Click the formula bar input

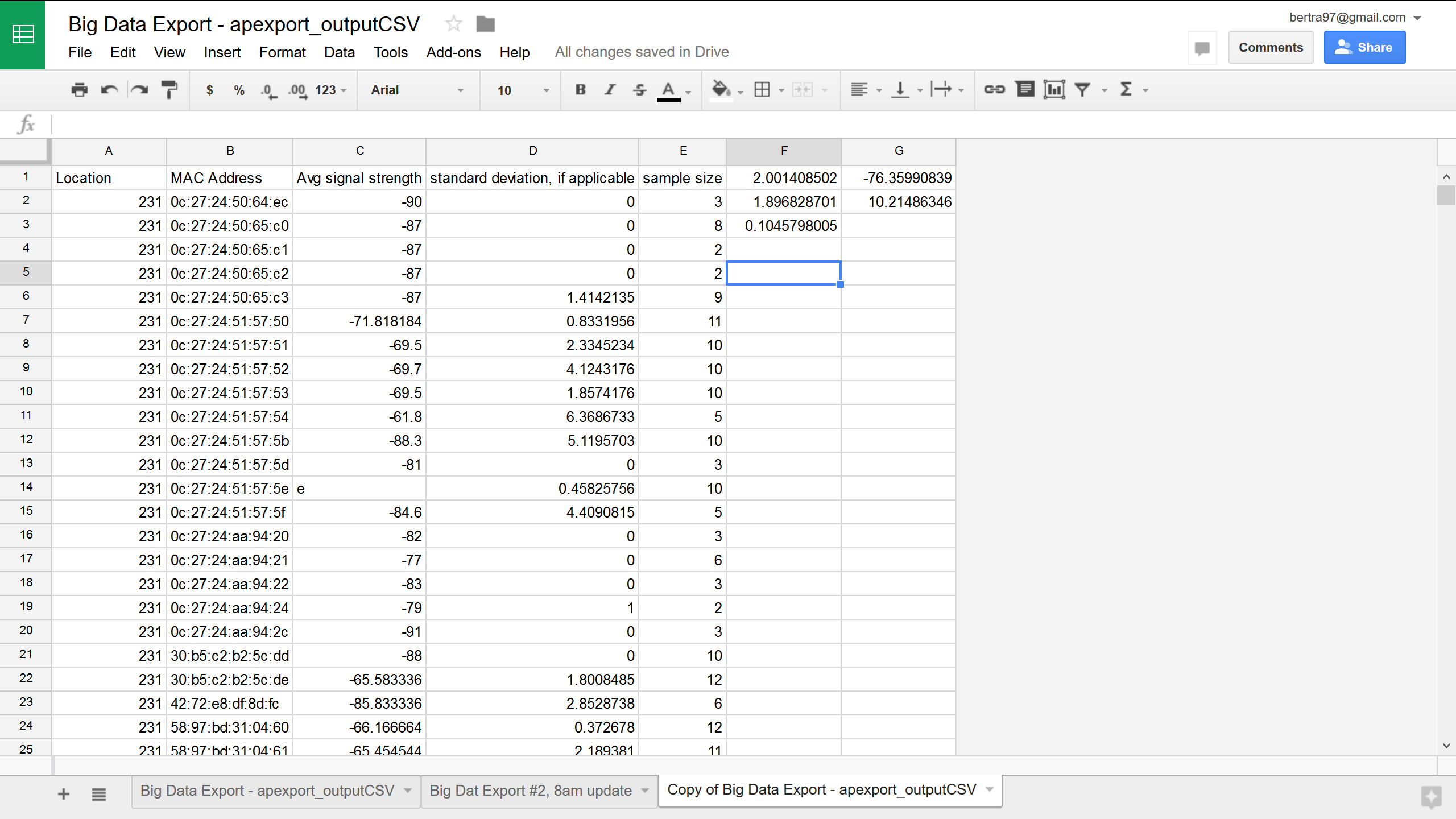point(739,124)
